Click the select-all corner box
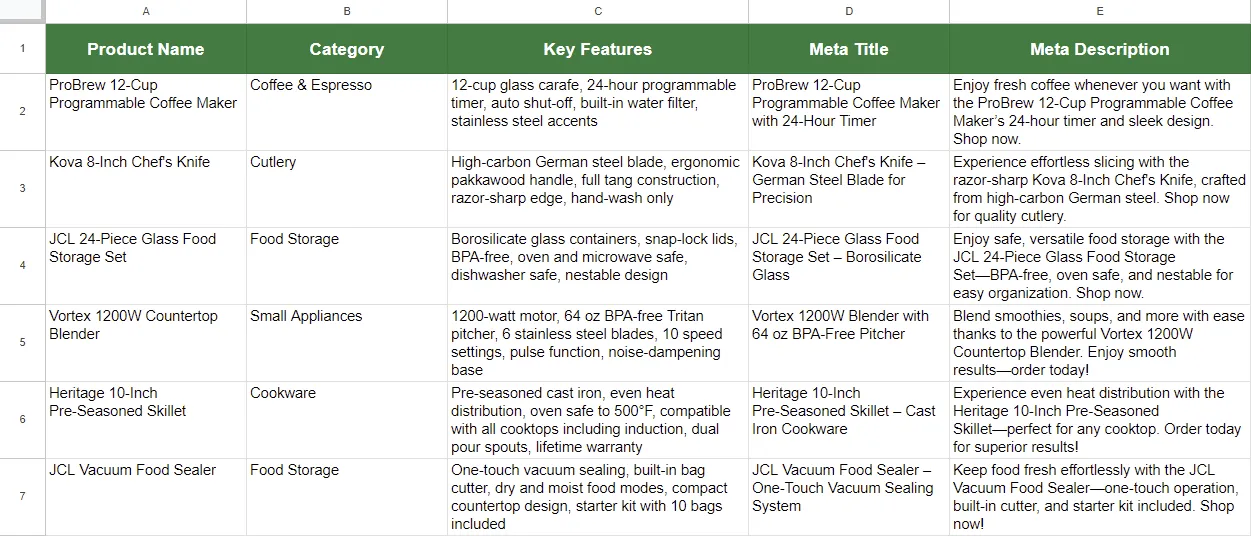This screenshot has height=536, width=1251. click(x=22, y=11)
